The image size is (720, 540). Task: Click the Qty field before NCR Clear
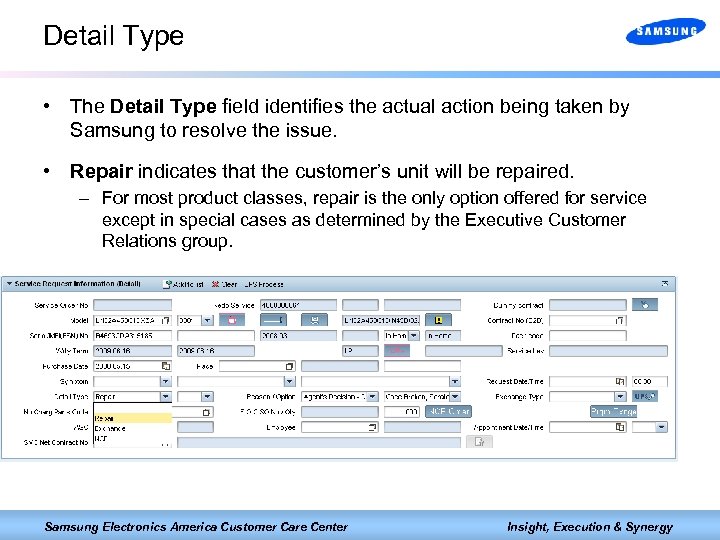pyautogui.click(x=401, y=412)
